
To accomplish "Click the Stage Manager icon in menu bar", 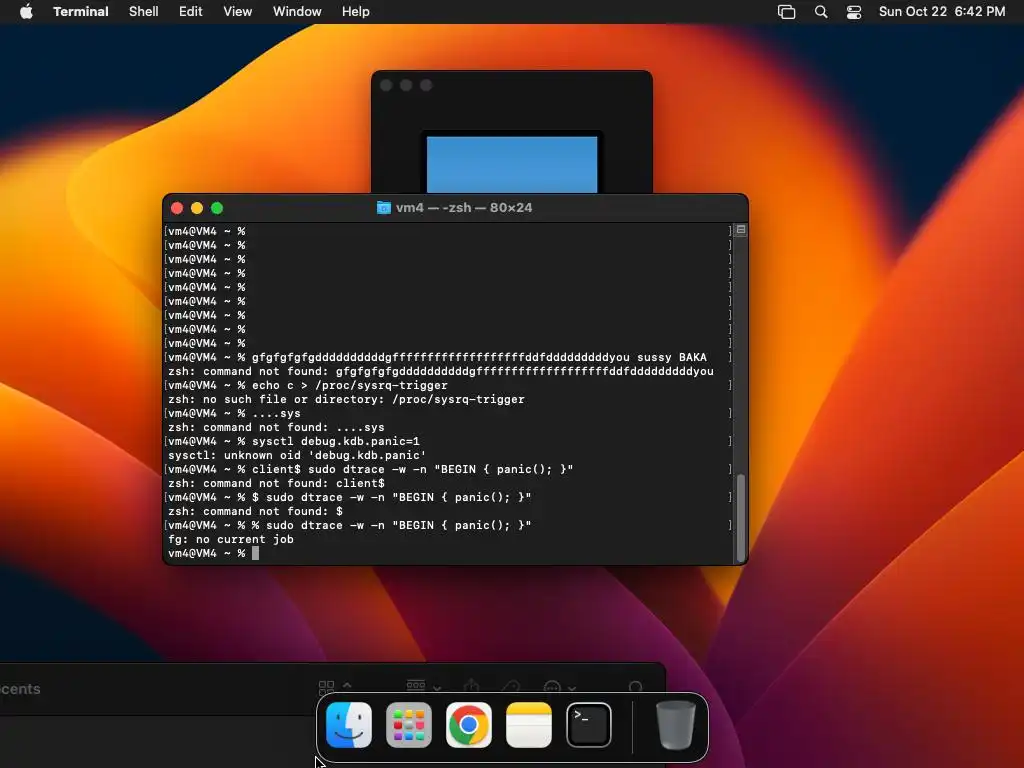I will click(786, 12).
